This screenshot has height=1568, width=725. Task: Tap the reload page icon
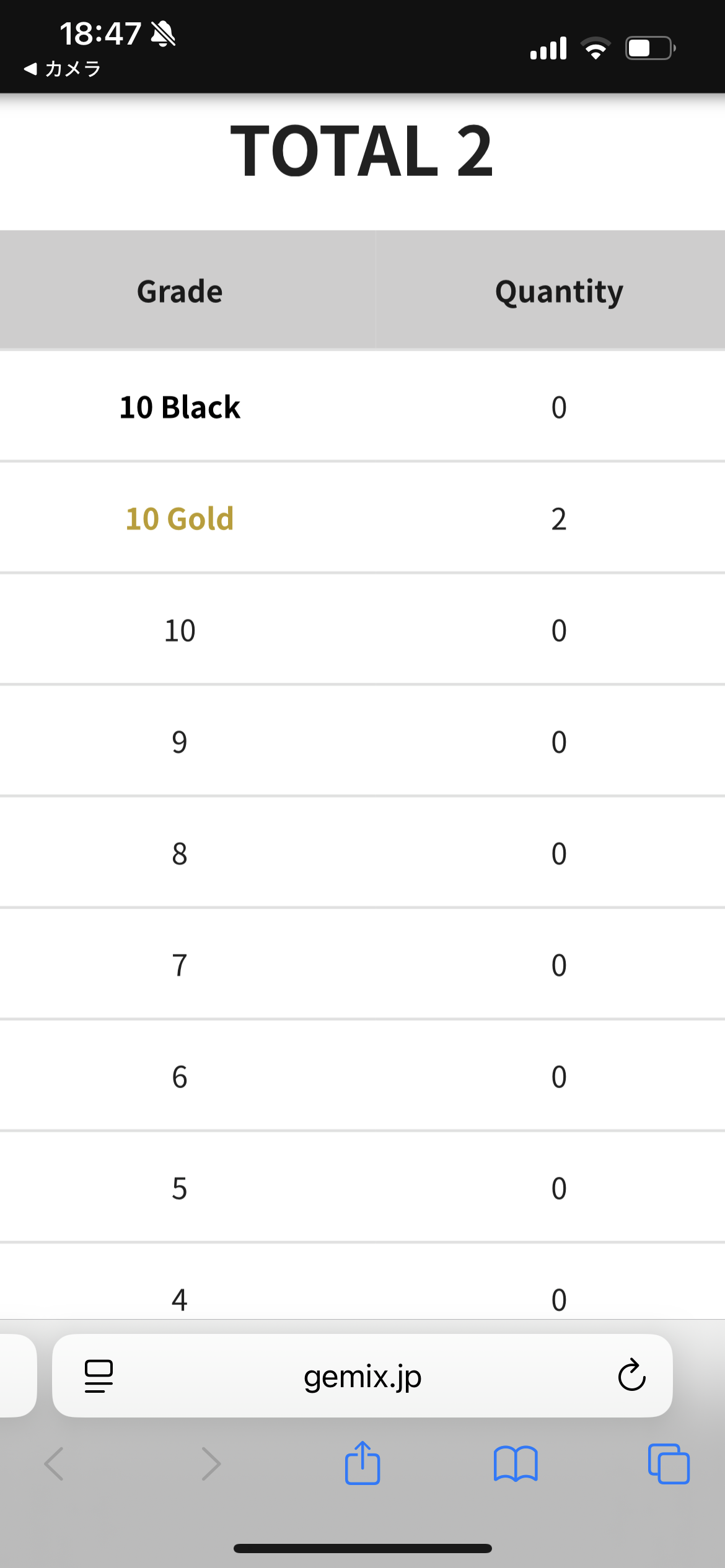pos(631,1375)
